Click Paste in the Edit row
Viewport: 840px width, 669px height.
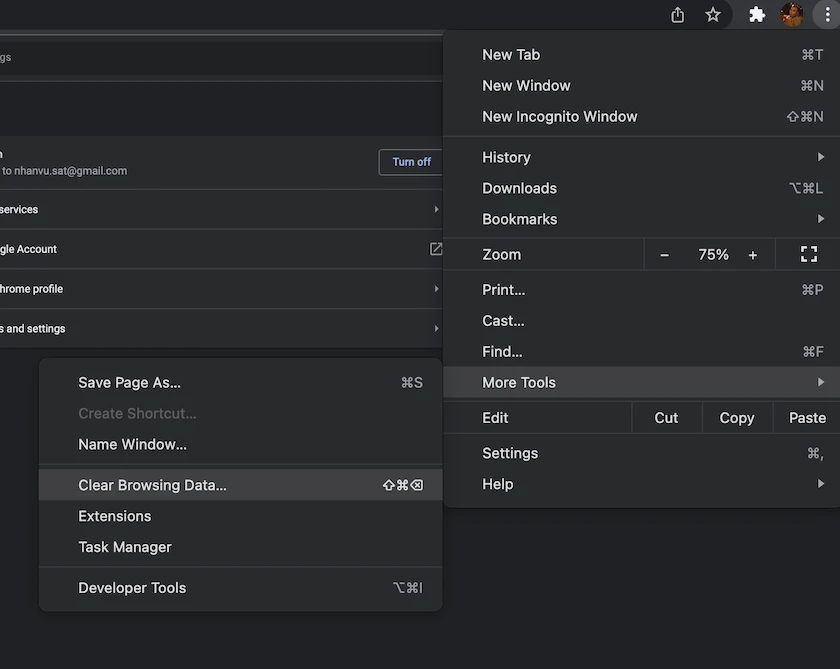807,418
